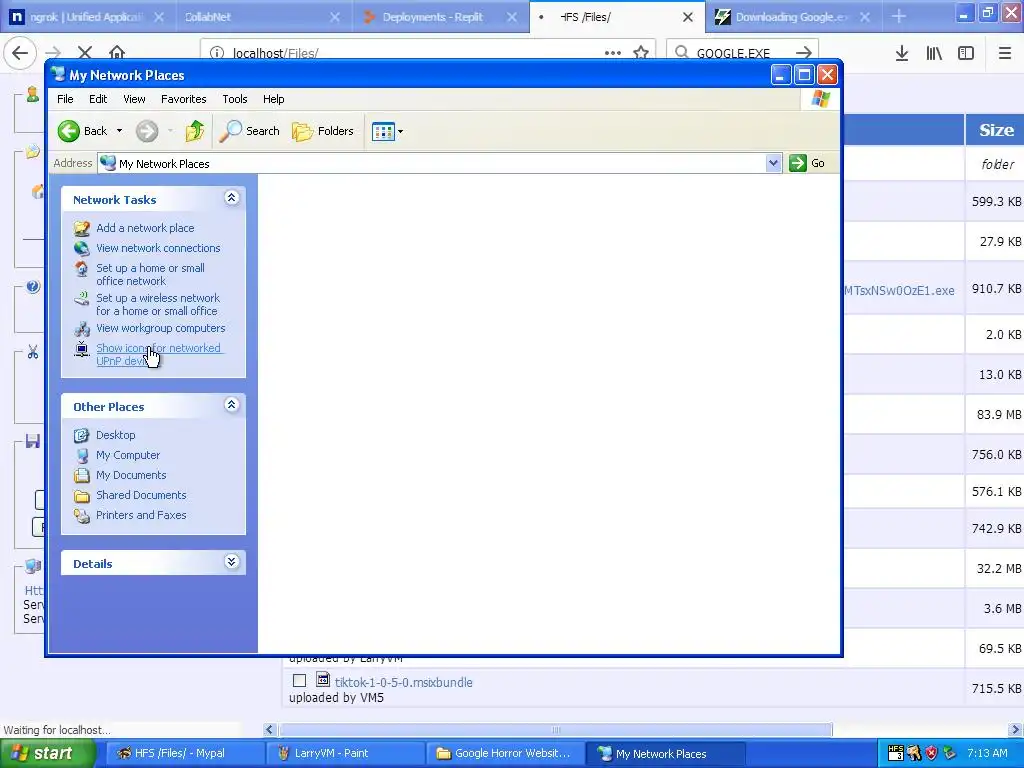Image resolution: width=1024 pixels, height=768 pixels.
Task: Click the View workgroup computers icon
Action: [82, 328]
